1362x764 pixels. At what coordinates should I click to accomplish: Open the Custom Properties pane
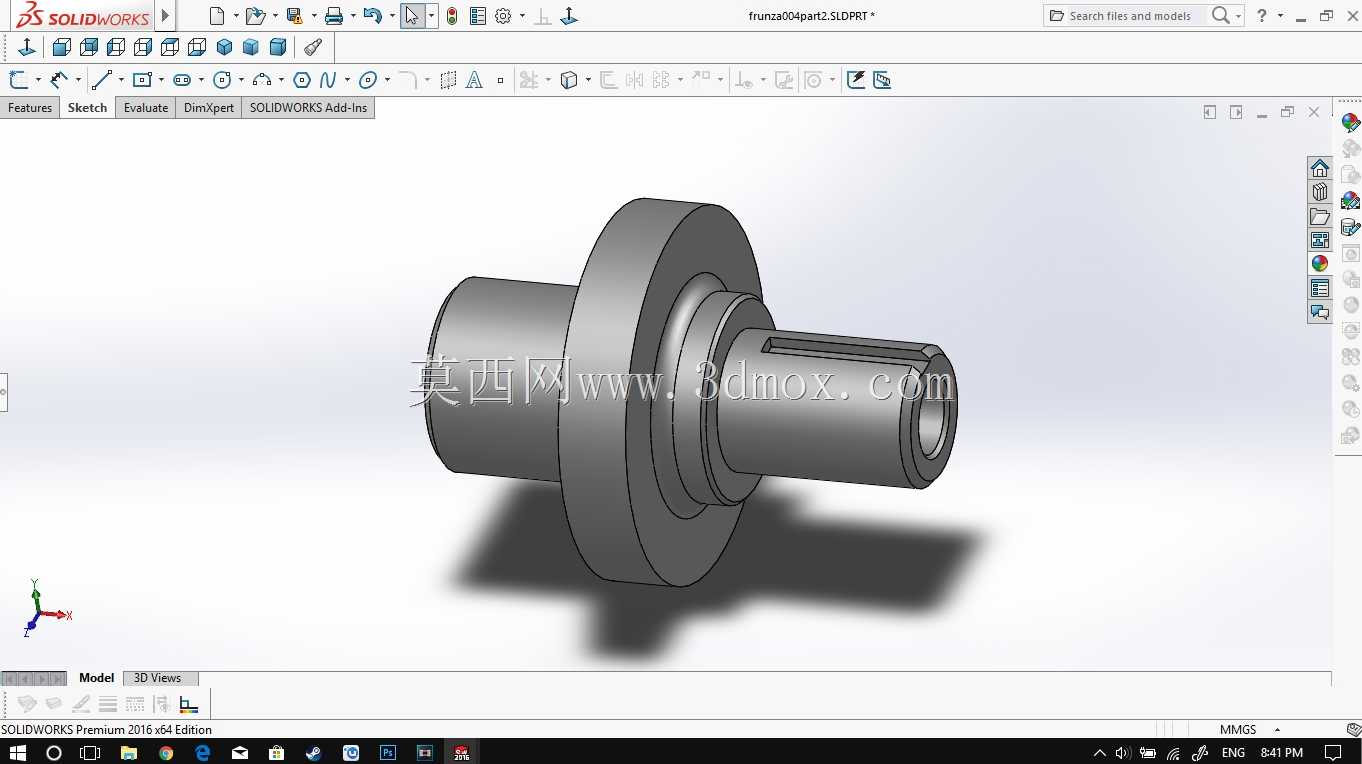pyautogui.click(x=1320, y=288)
